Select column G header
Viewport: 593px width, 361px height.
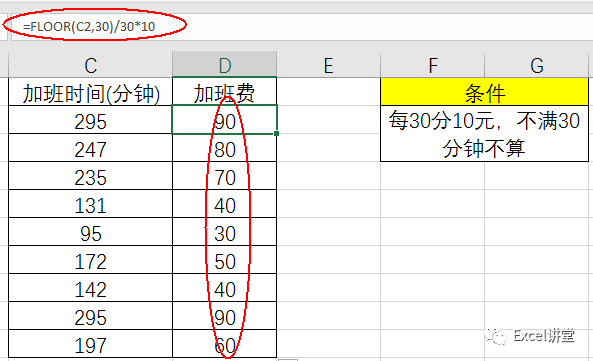click(537, 65)
